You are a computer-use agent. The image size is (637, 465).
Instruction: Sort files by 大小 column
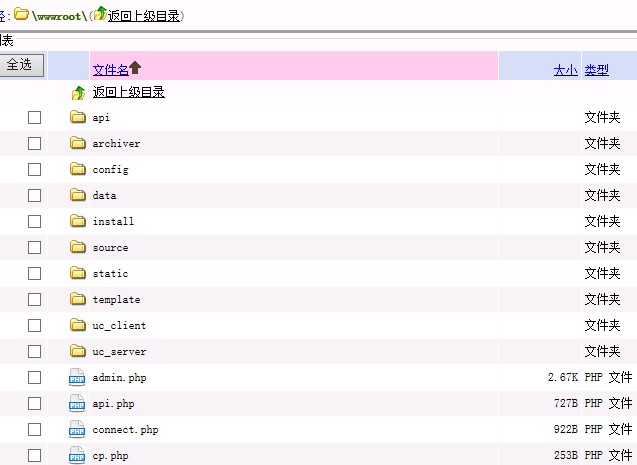tap(565, 70)
